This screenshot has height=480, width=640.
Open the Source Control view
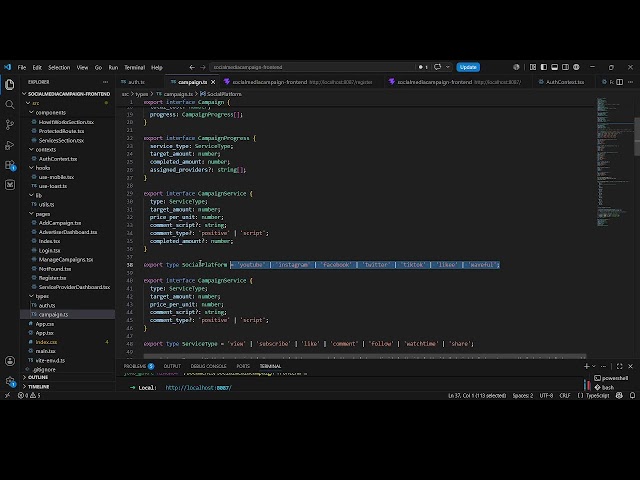pos(10,124)
